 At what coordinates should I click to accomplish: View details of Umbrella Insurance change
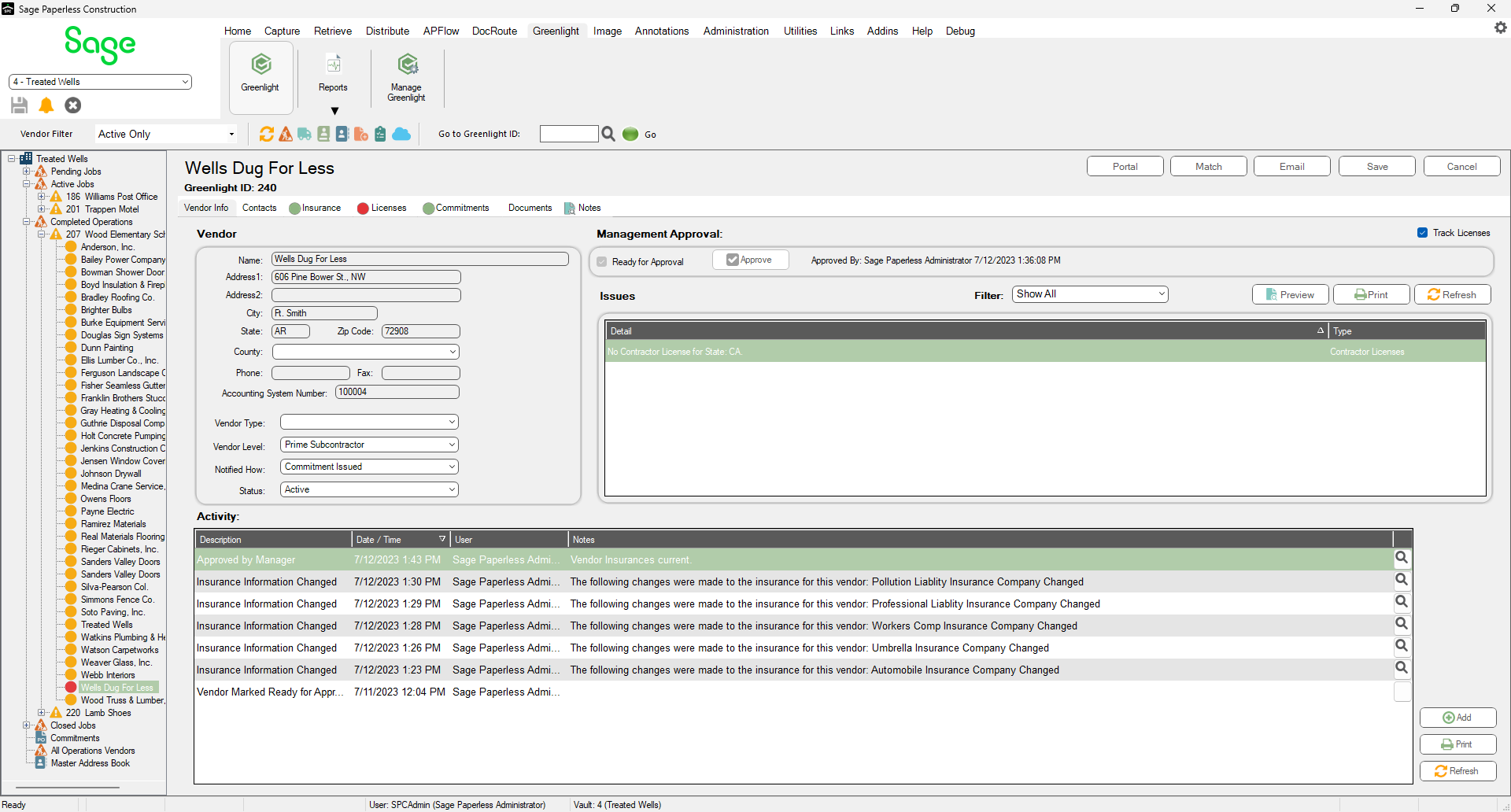click(x=1402, y=647)
